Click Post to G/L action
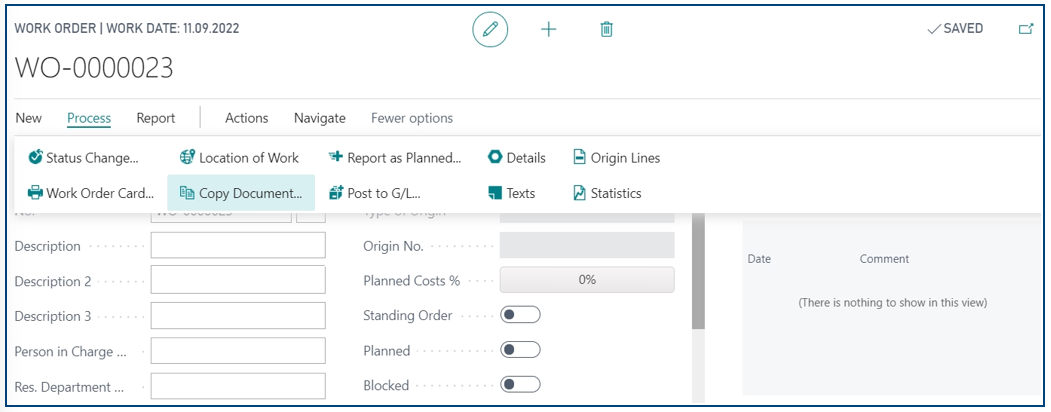1051x412 pixels. (374, 193)
